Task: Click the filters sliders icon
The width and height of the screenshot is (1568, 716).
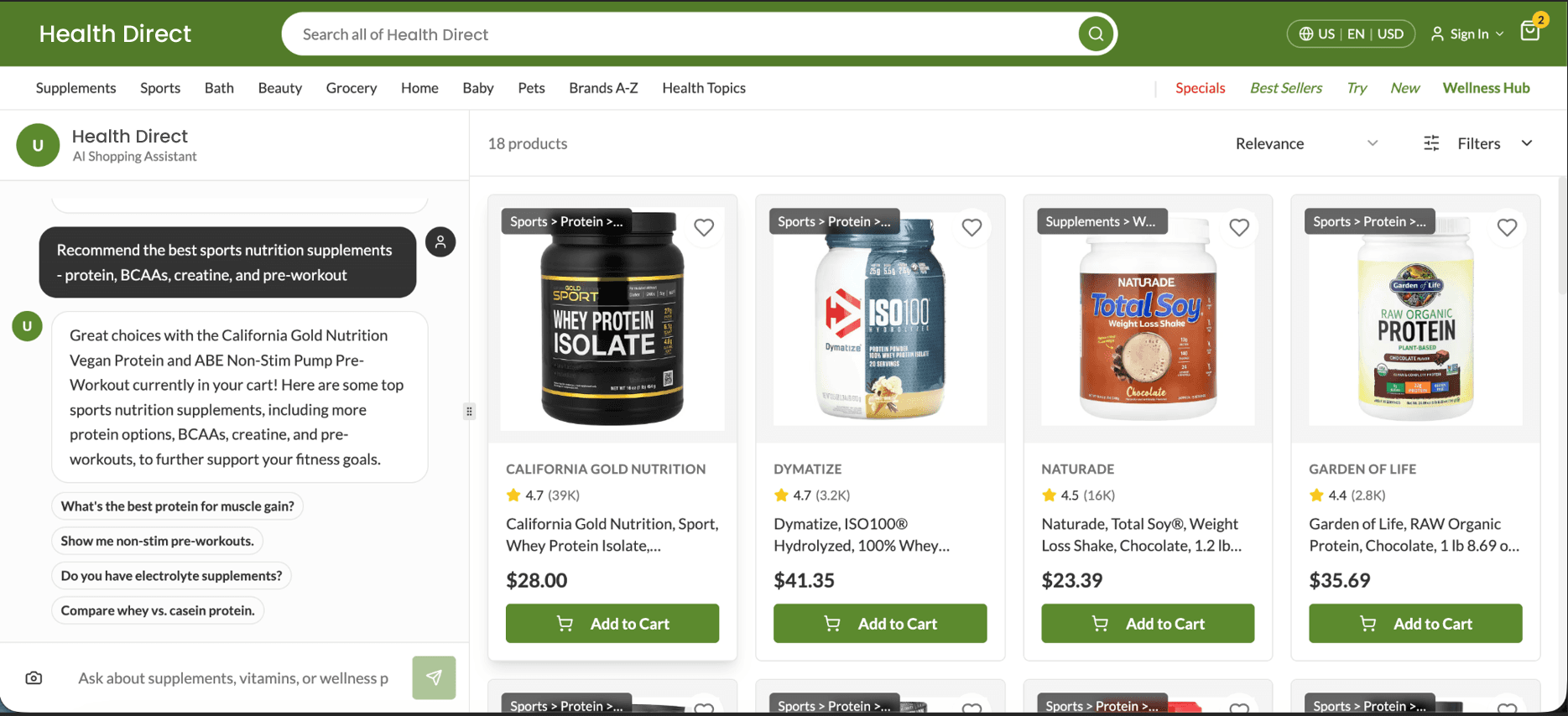Action: (1431, 143)
